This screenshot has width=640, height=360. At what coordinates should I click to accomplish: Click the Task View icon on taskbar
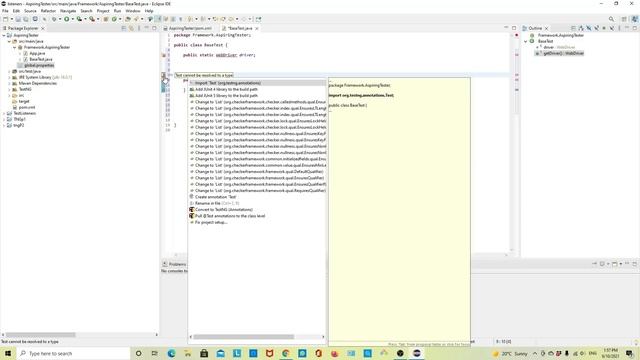coord(154,353)
